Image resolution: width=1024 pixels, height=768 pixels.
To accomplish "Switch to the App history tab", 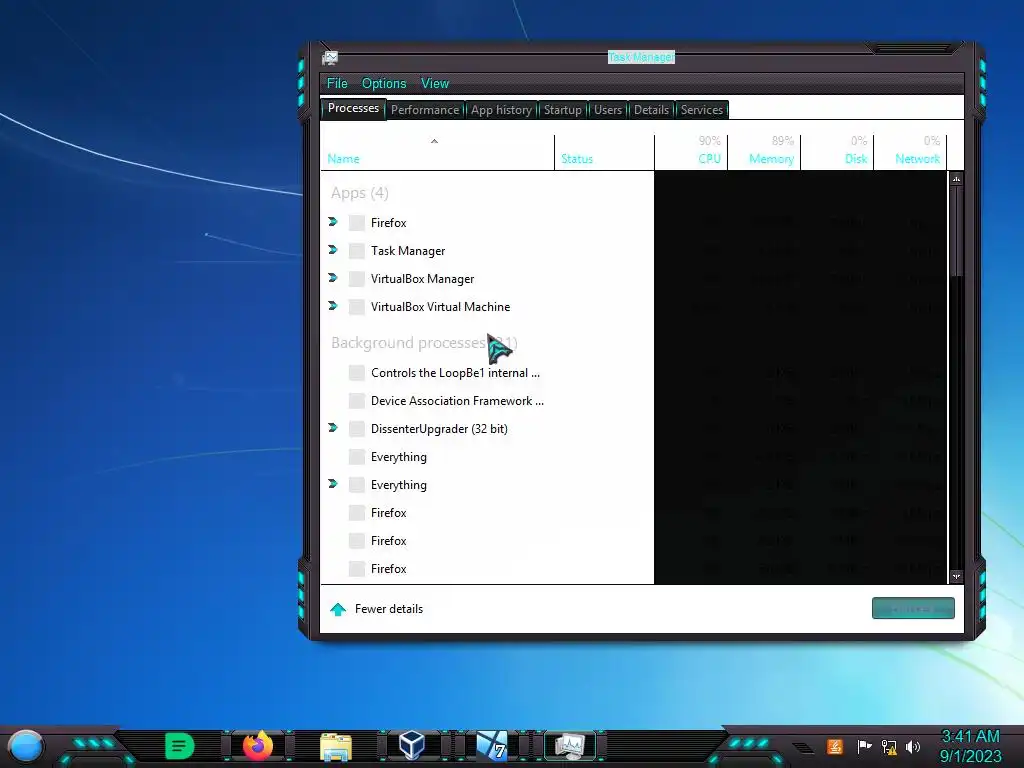I will (501, 110).
